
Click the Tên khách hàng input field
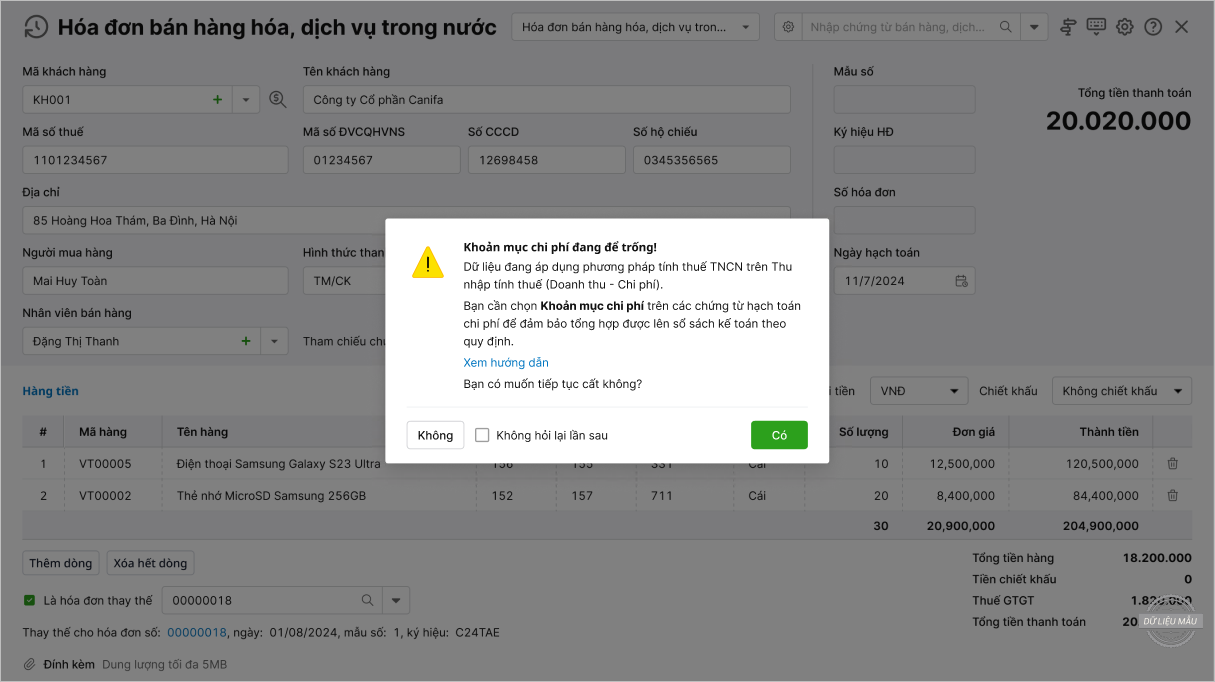(546, 100)
